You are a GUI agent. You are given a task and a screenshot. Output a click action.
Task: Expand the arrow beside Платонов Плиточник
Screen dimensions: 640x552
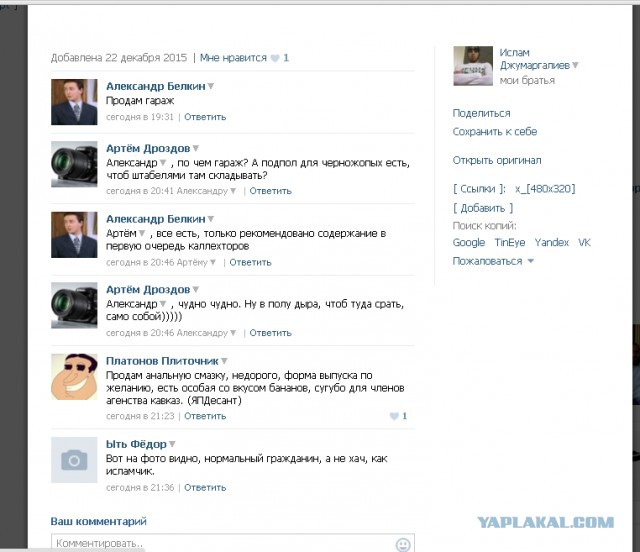224,361
